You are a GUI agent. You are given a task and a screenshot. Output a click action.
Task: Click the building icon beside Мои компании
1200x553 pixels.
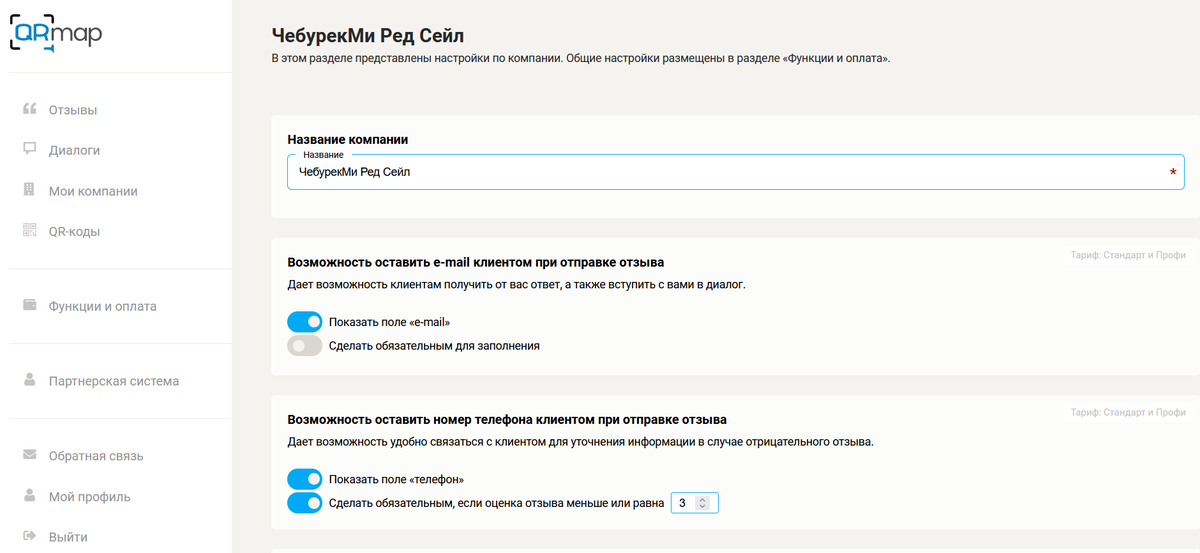[30, 190]
